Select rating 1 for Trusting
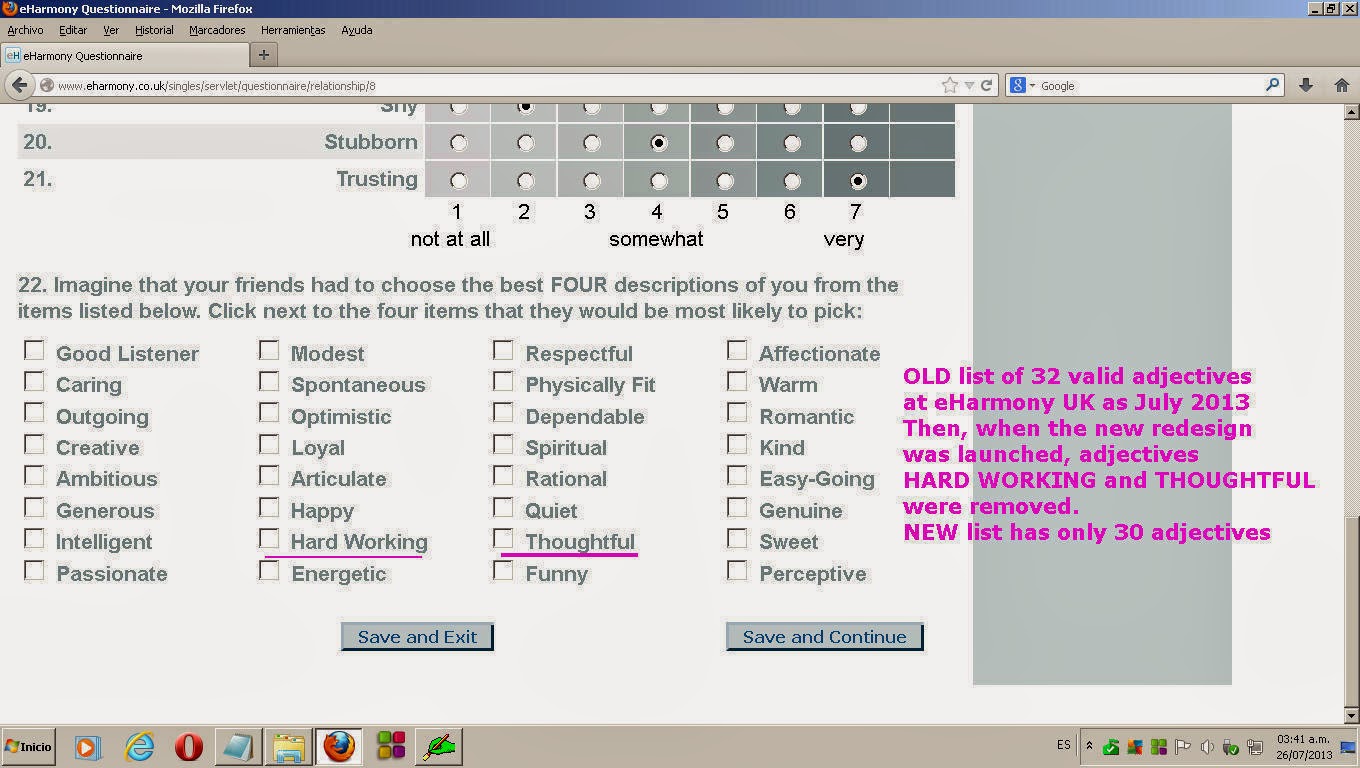The image size is (1360, 768). pos(458,181)
